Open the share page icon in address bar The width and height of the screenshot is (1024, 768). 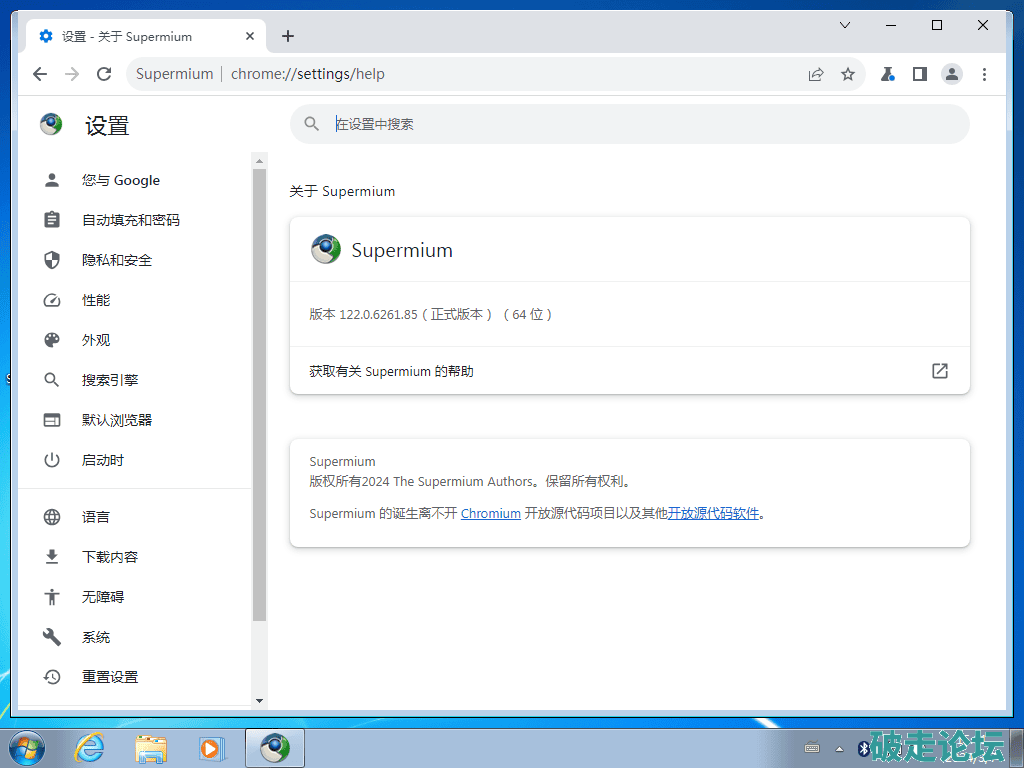coord(816,74)
